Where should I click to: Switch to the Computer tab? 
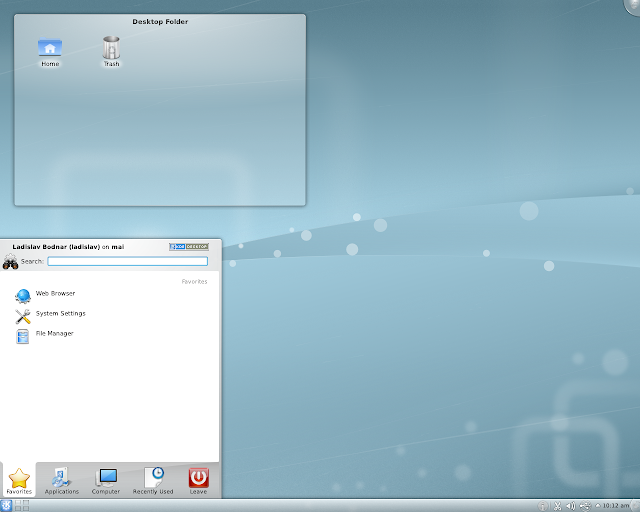(106, 480)
